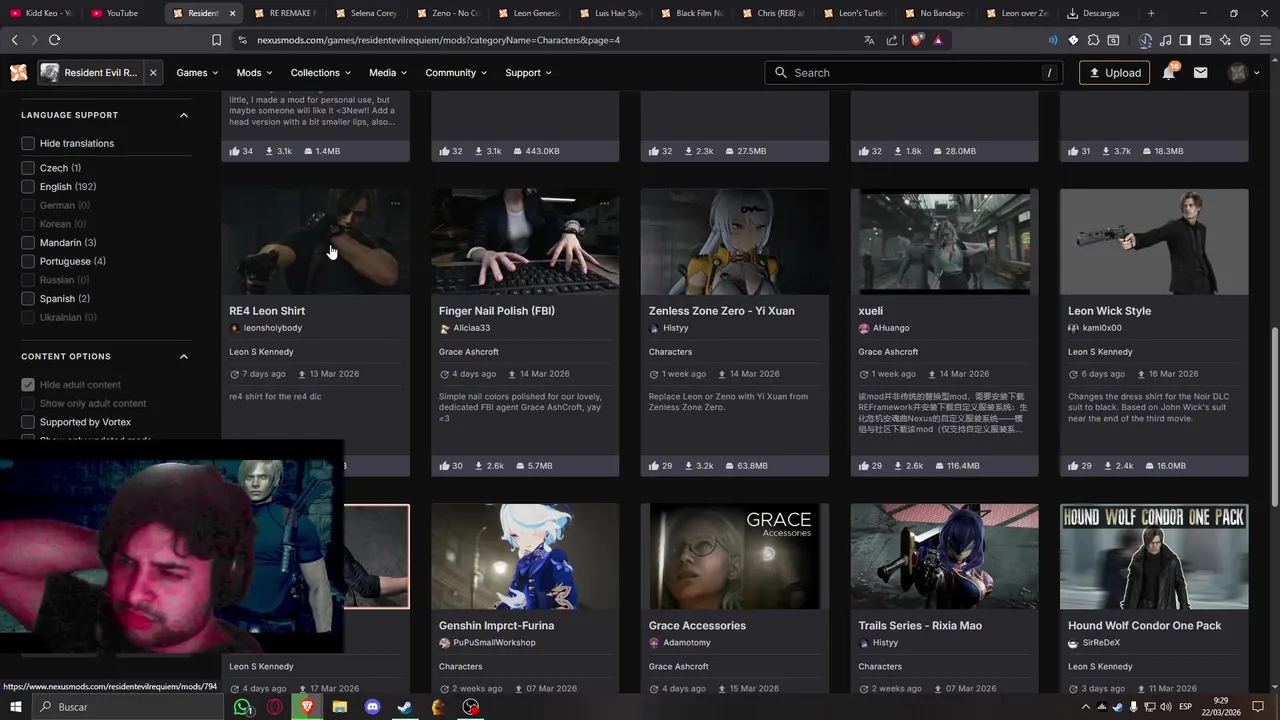
Task: Open the Brave VPN shield icon
Action: (x=1245, y=40)
